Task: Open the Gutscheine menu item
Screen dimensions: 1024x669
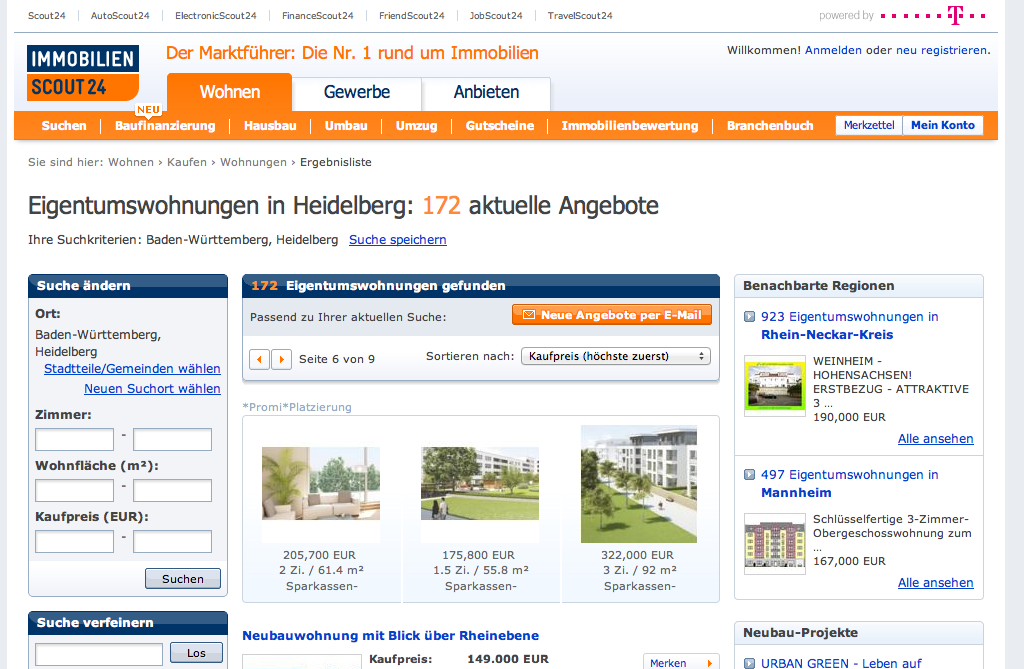Action: (500, 125)
